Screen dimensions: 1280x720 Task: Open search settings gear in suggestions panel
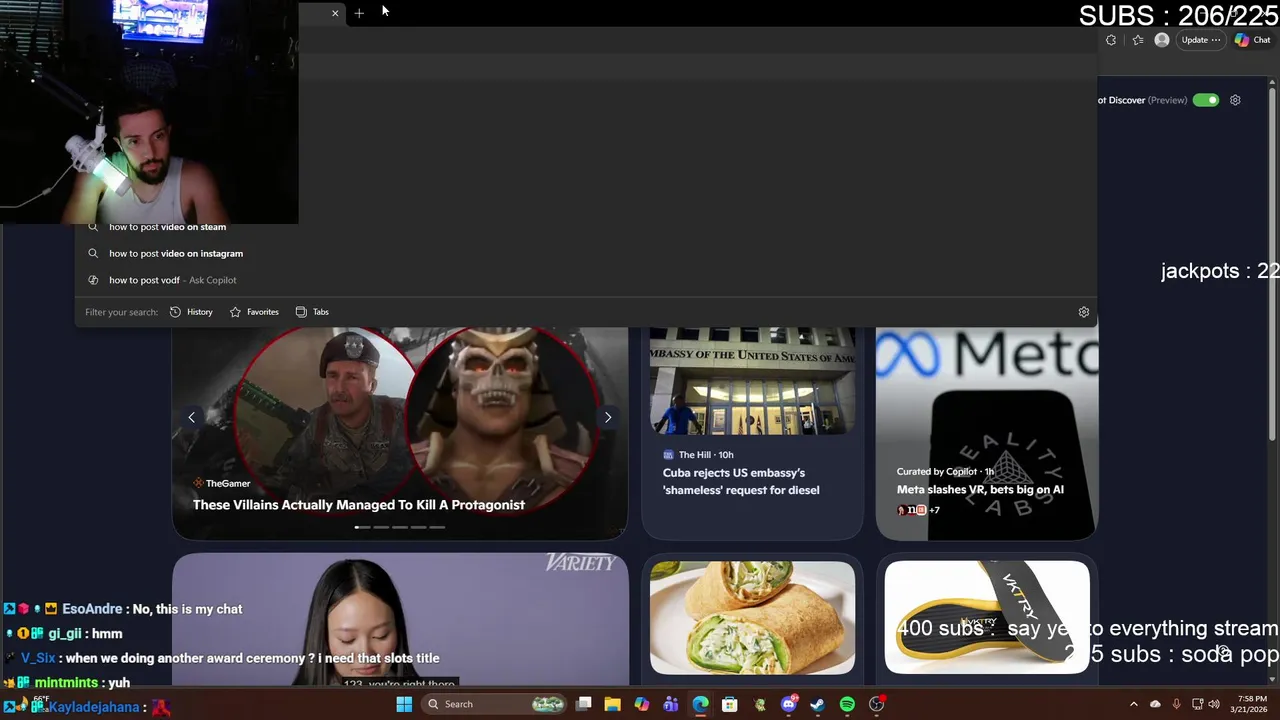(1084, 312)
